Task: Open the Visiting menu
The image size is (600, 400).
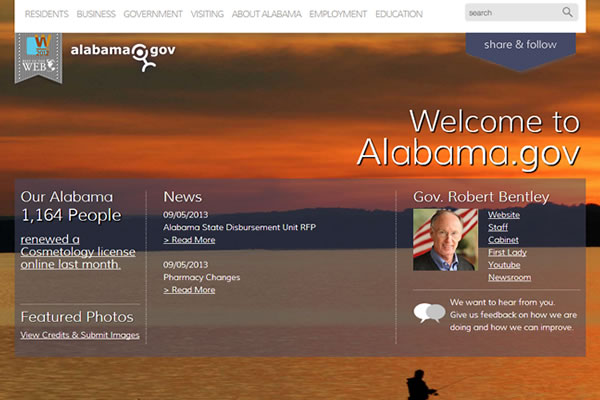Action: [x=207, y=14]
